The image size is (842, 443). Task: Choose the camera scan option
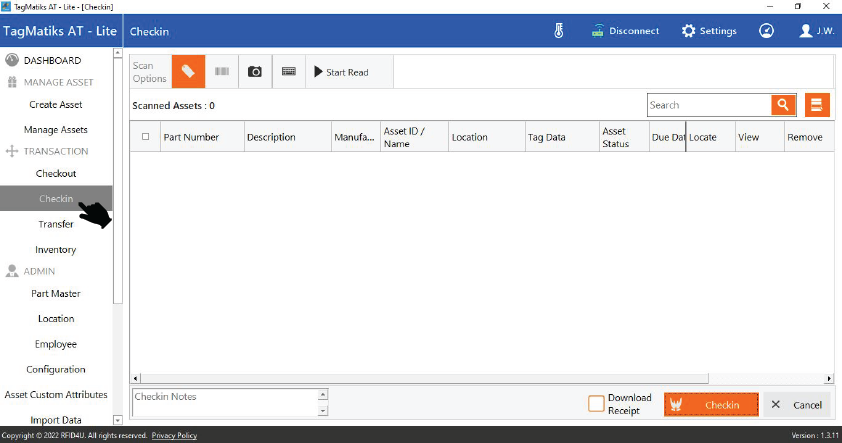coord(255,72)
